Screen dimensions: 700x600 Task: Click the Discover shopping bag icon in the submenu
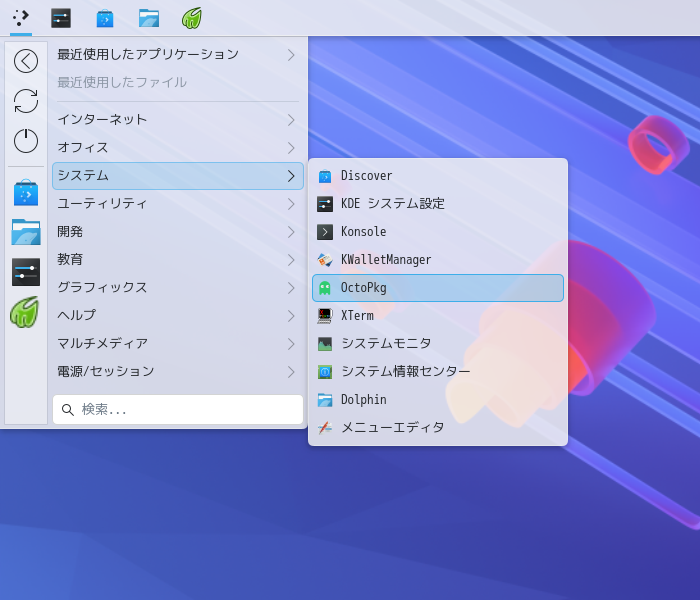coord(325,176)
